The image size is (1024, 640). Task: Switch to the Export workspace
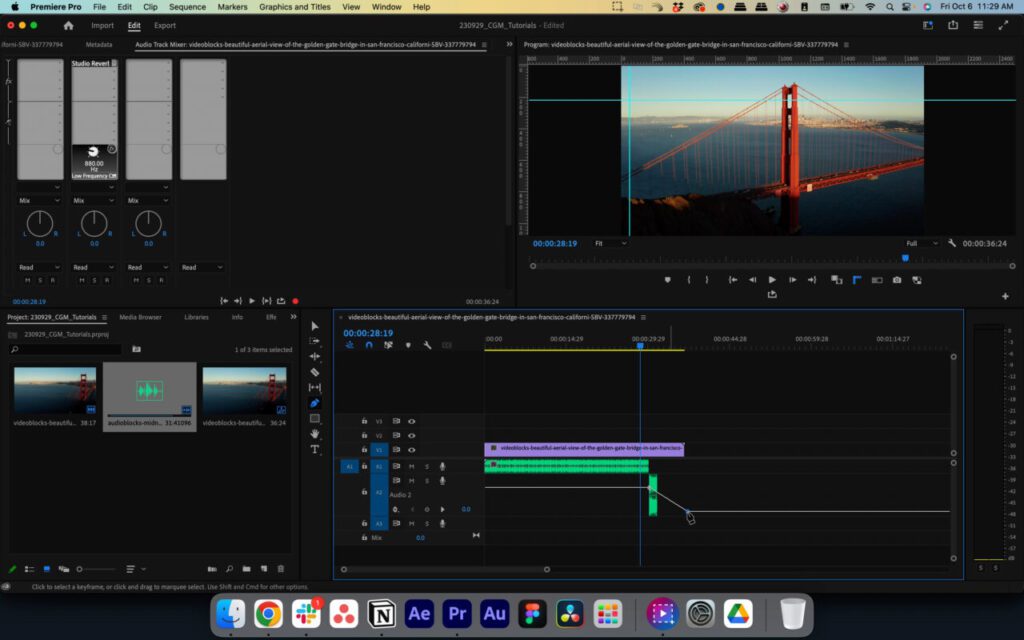click(x=165, y=25)
